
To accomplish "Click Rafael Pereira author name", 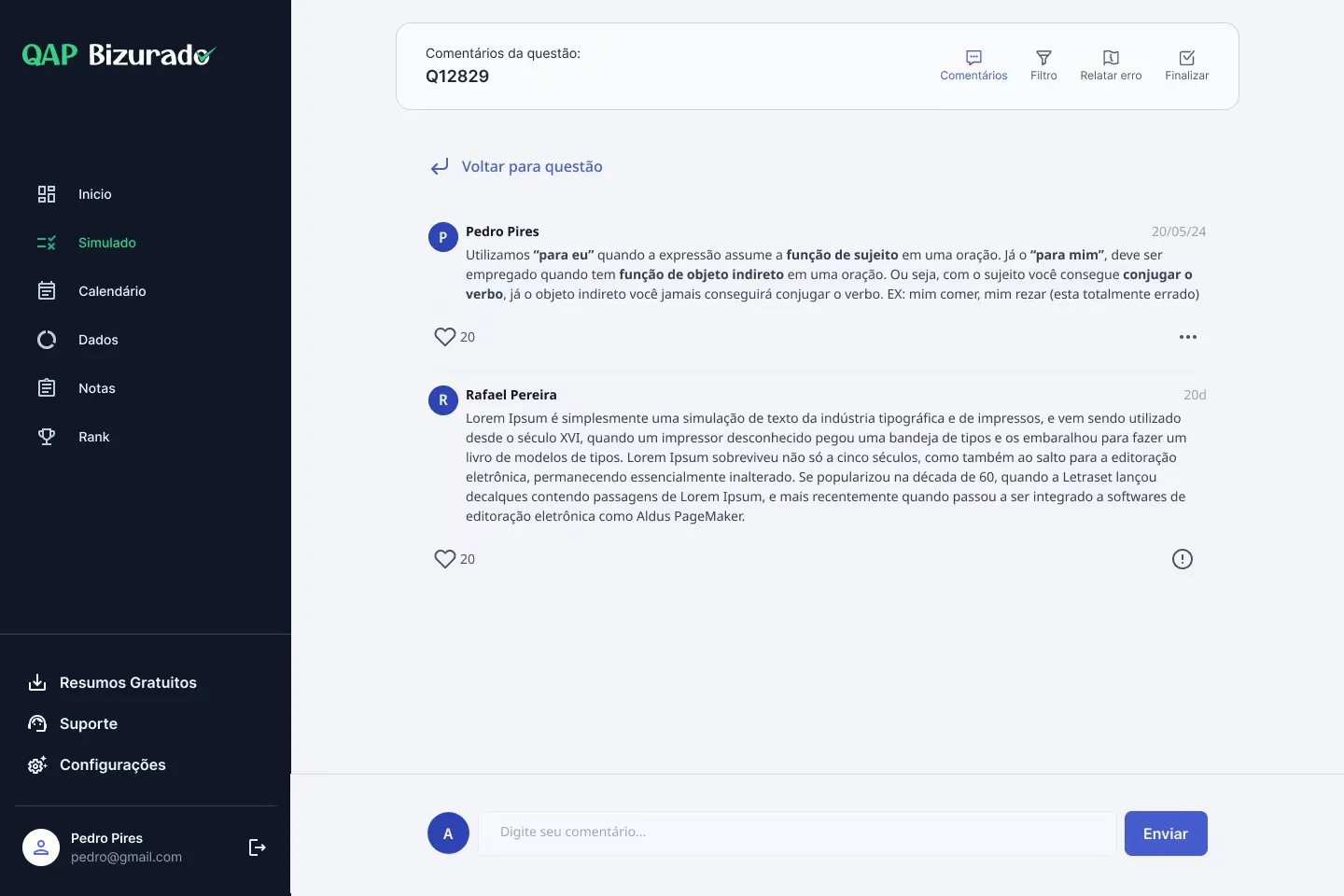I will coord(511,395).
